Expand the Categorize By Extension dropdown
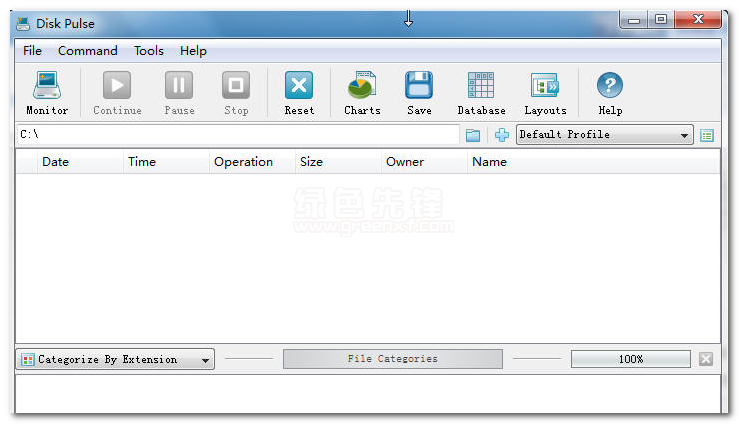 115,359
